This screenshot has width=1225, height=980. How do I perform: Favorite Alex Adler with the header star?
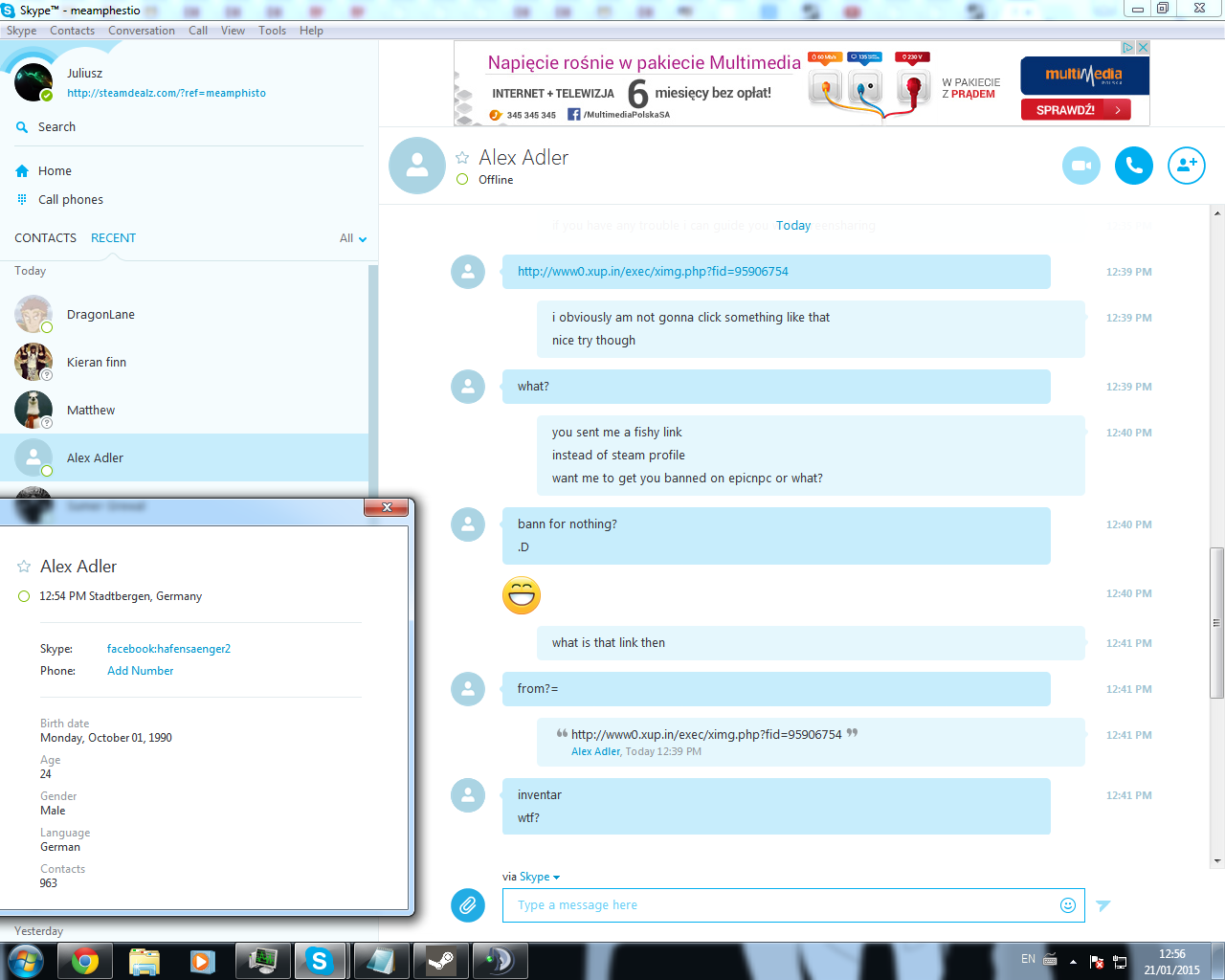[462, 158]
